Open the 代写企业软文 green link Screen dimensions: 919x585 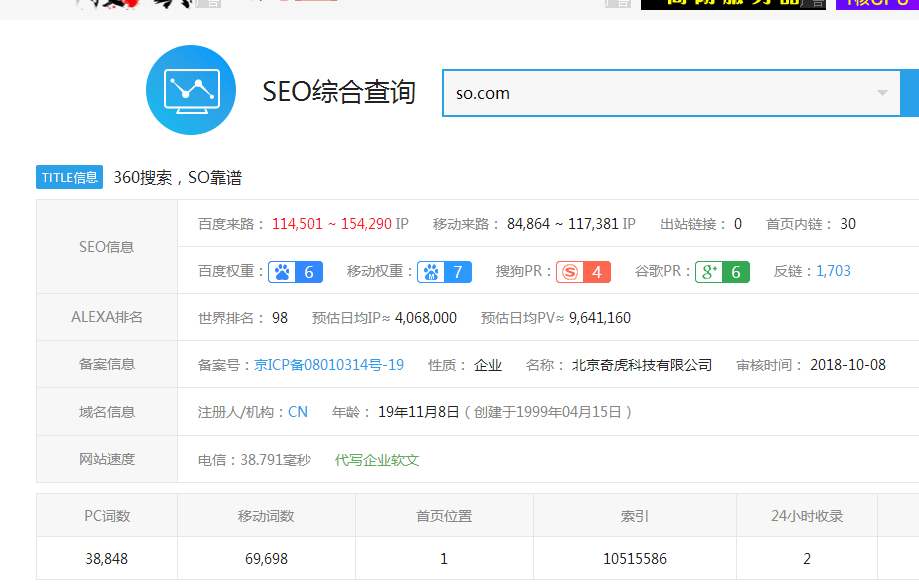(x=377, y=460)
